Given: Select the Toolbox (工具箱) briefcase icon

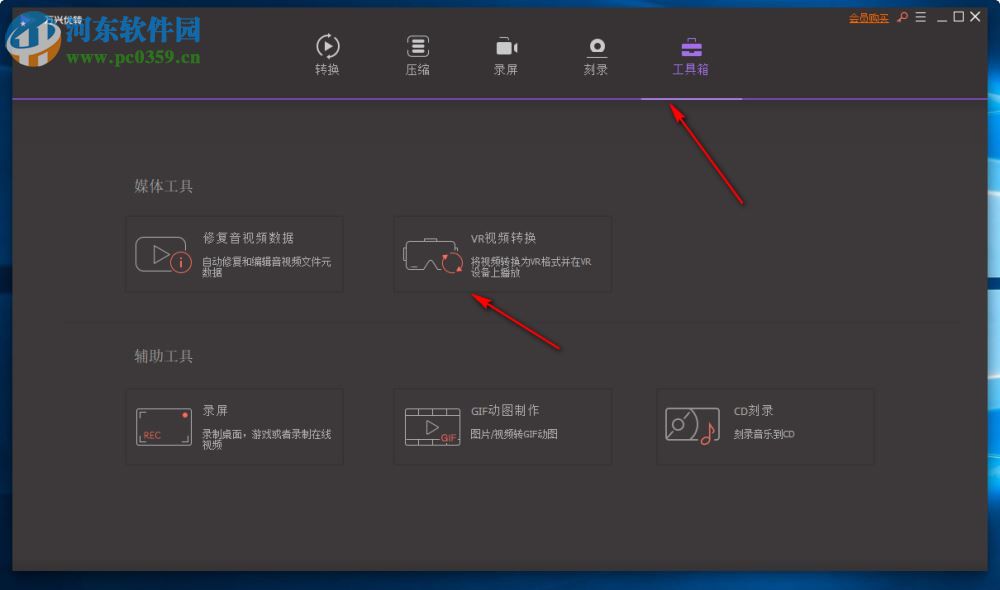Looking at the screenshot, I should point(691,44).
